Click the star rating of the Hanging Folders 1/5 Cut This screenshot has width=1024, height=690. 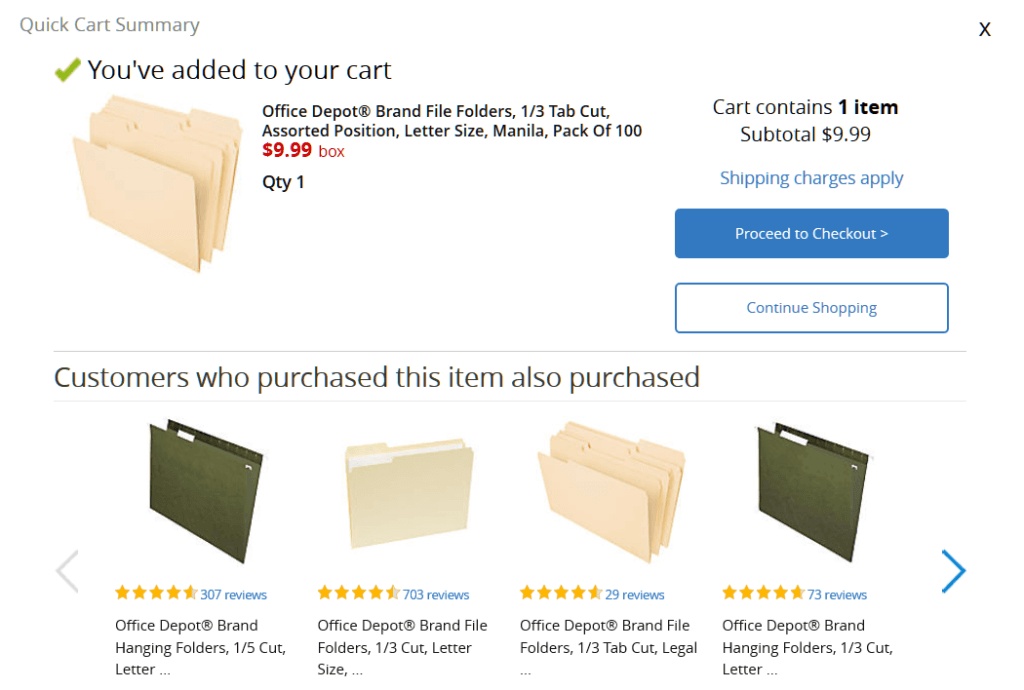click(155, 593)
